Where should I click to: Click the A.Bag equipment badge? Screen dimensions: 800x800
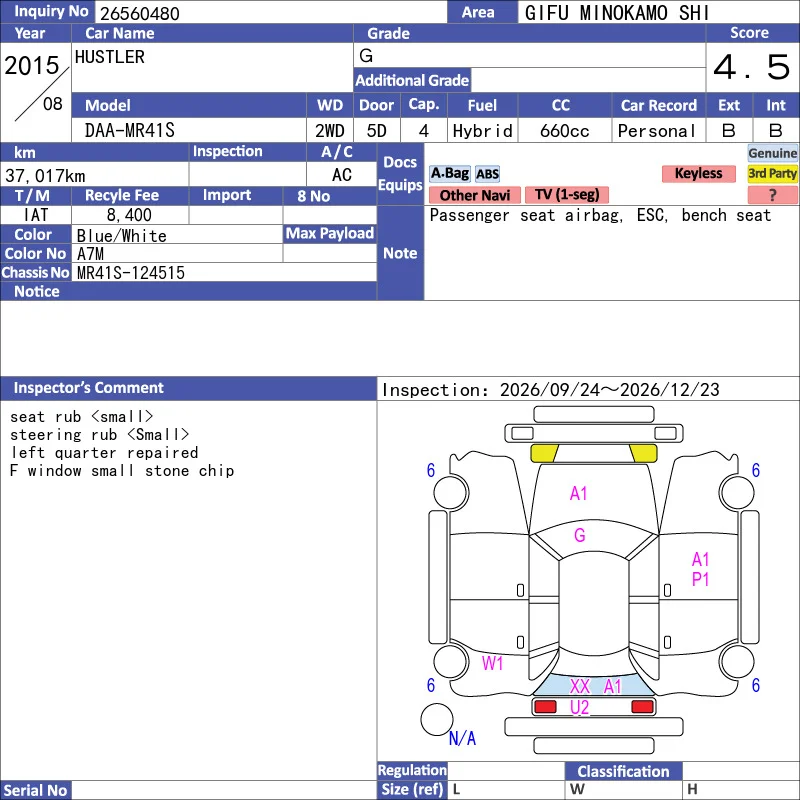tap(449, 173)
